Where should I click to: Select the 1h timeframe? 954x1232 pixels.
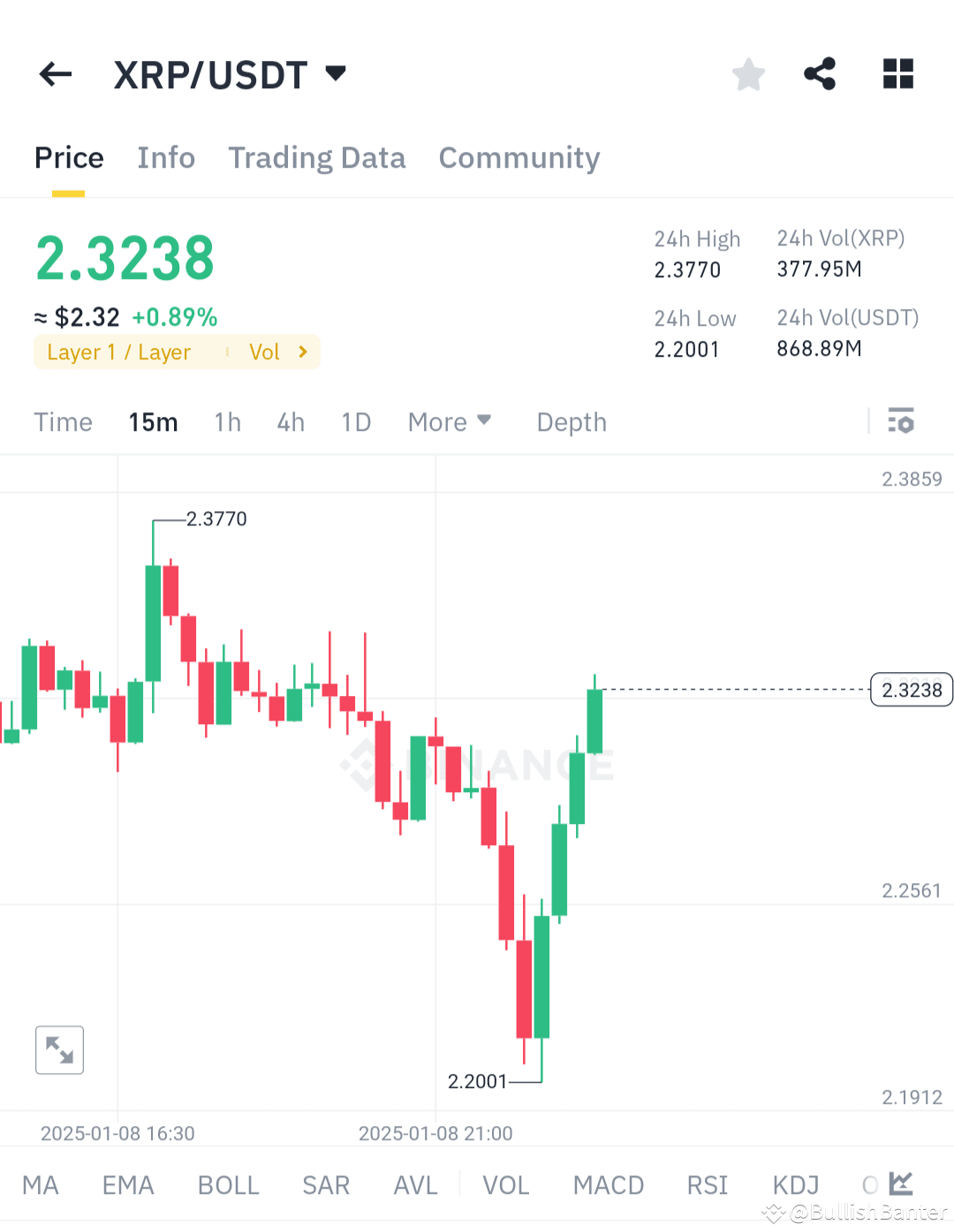(x=227, y=421)
